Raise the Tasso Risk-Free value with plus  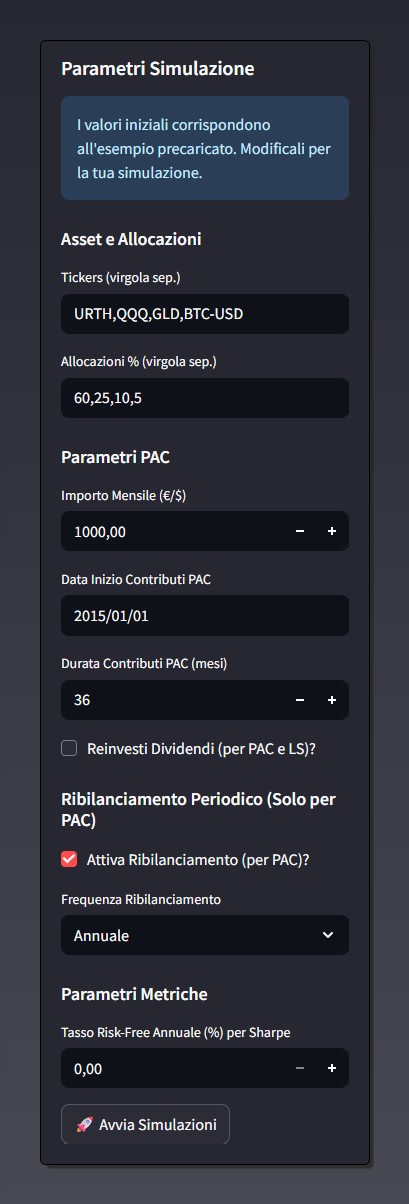pyautogui.click(x=332, y=1069)
